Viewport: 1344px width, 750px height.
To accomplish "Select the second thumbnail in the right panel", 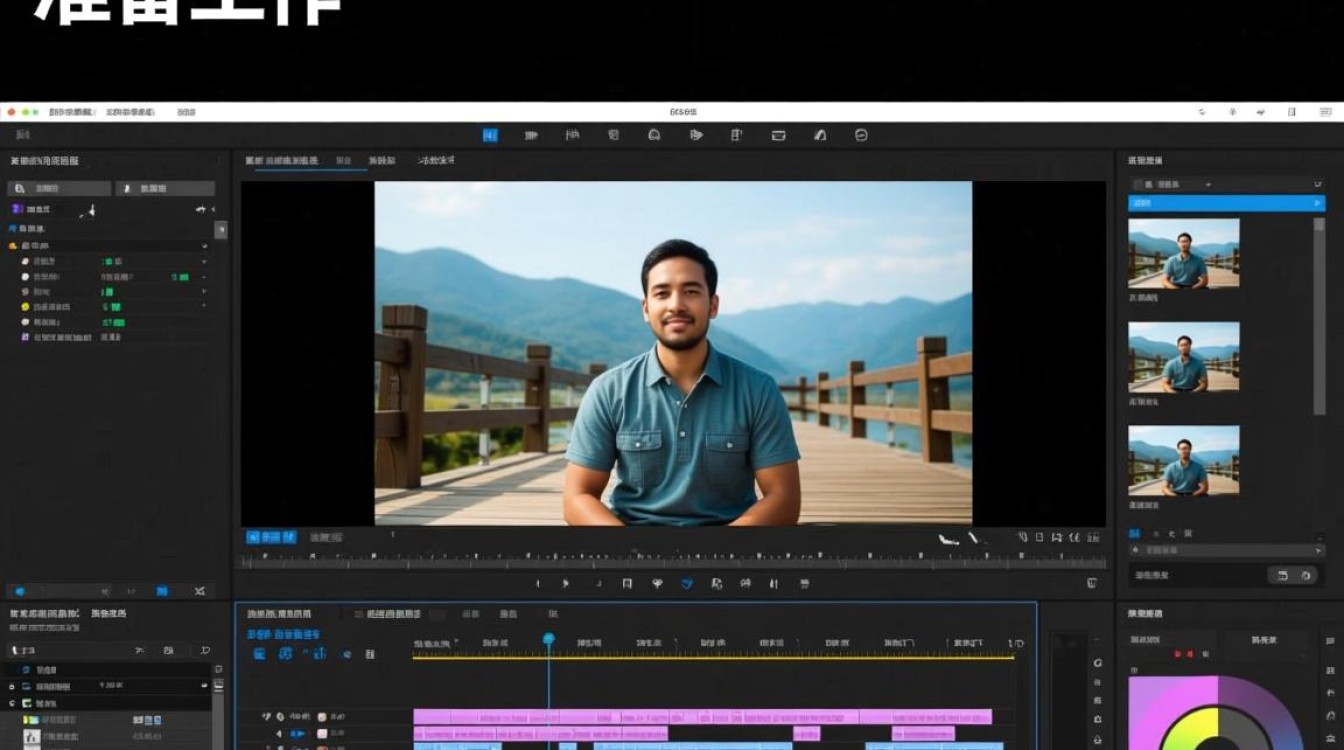I will coord(1184,357).
